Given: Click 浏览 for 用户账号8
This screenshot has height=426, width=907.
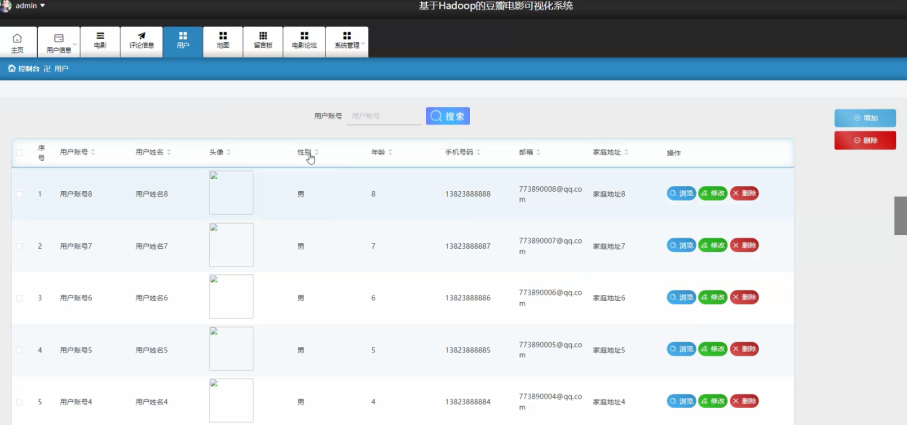Looking at the screenshot, I should (681, 193).
